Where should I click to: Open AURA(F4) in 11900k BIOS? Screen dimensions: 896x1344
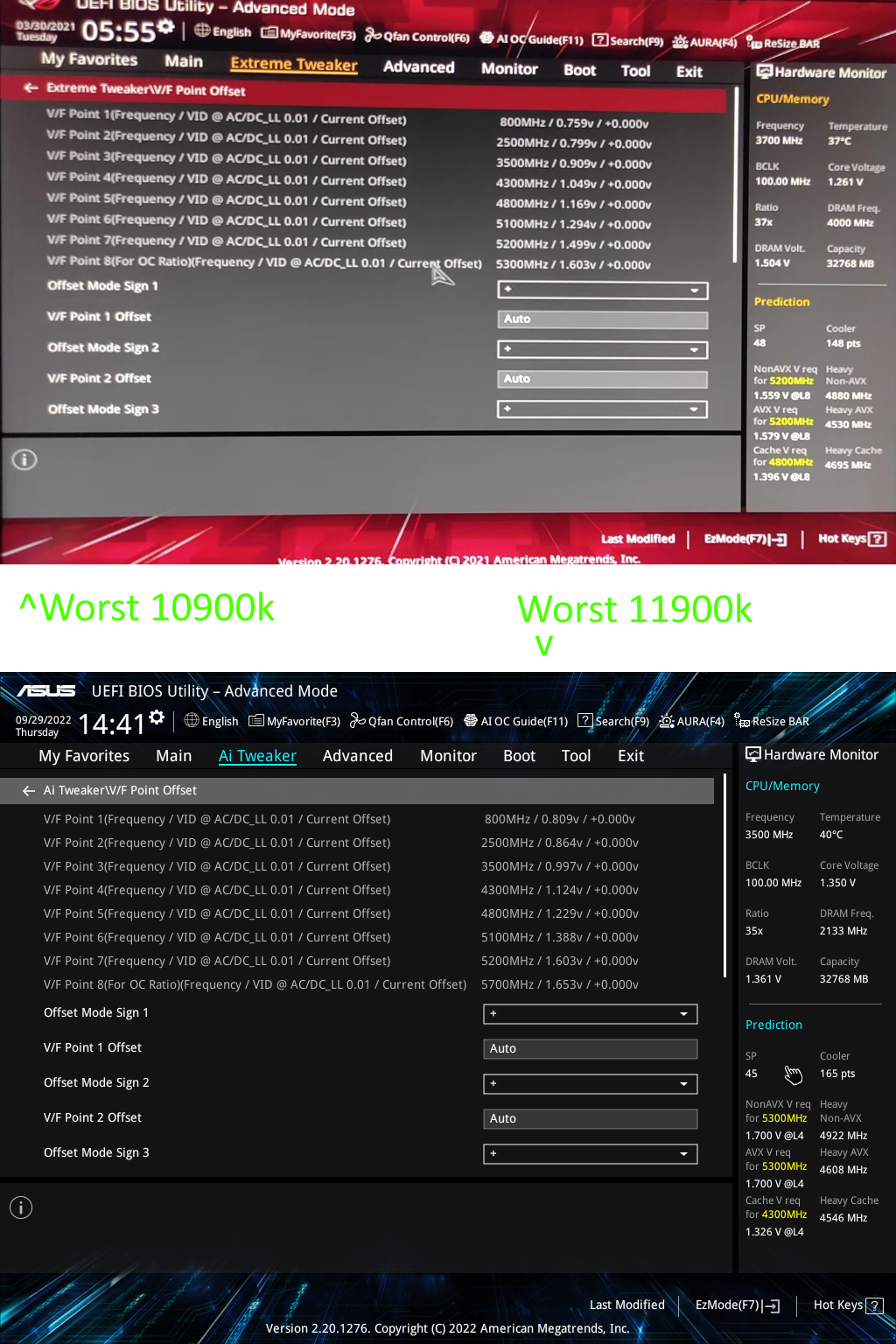coord(691,721)
